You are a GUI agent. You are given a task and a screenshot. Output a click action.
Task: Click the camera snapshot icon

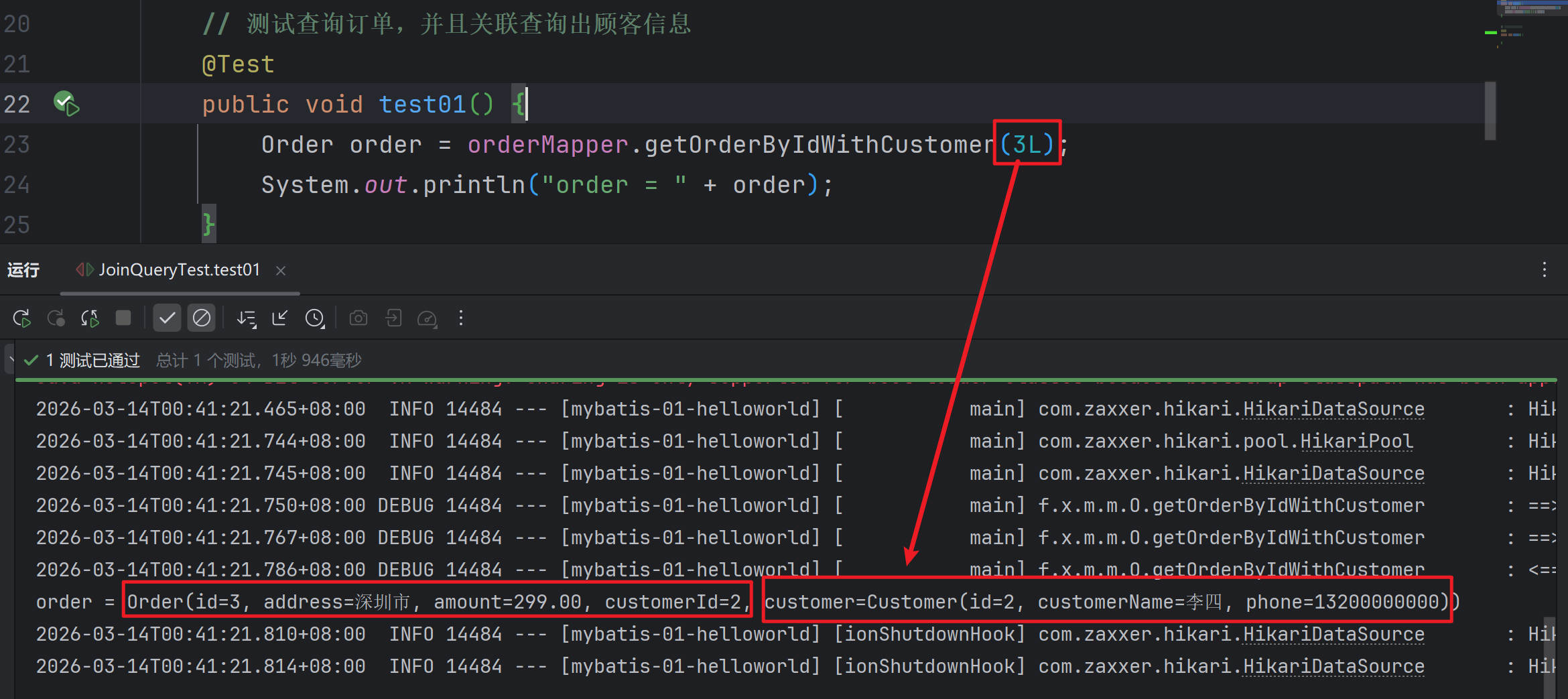coord(358,318)
